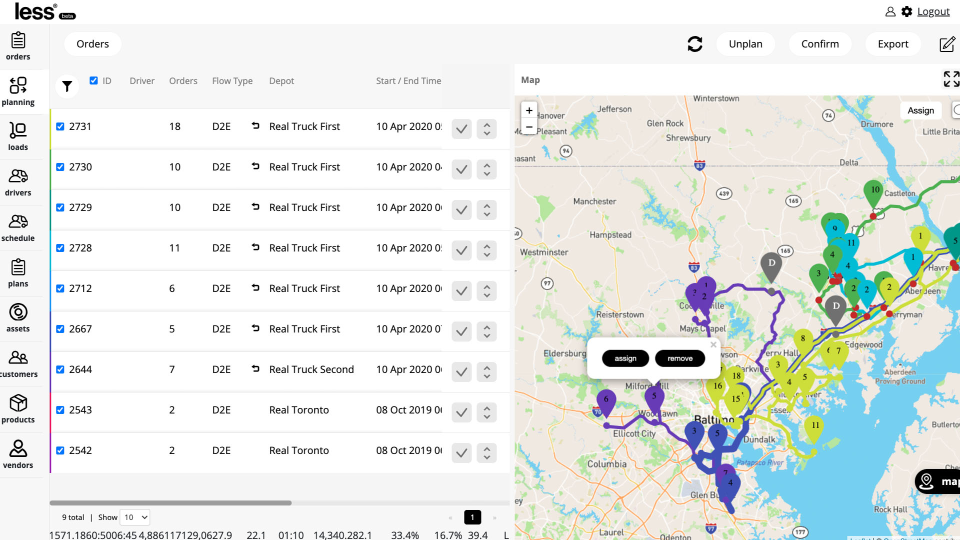Expand the row details for route 2712
The height and width of the screenshot is (540, 960).
click(487, 291)
